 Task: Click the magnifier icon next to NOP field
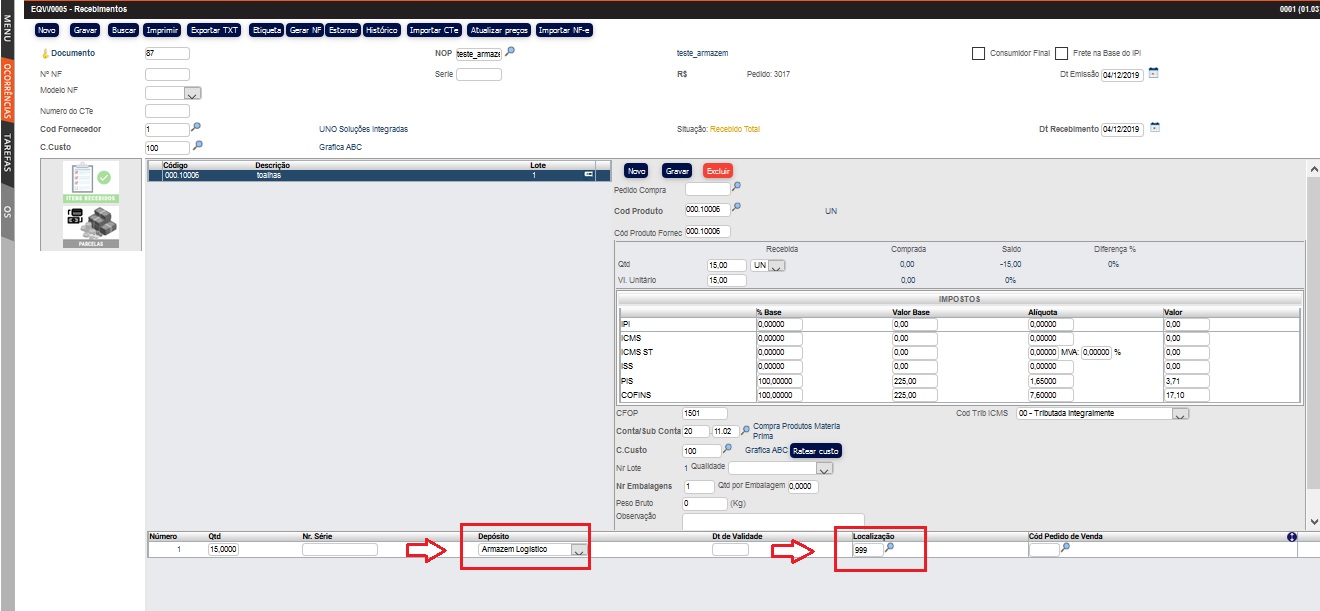tap(510, 52)
